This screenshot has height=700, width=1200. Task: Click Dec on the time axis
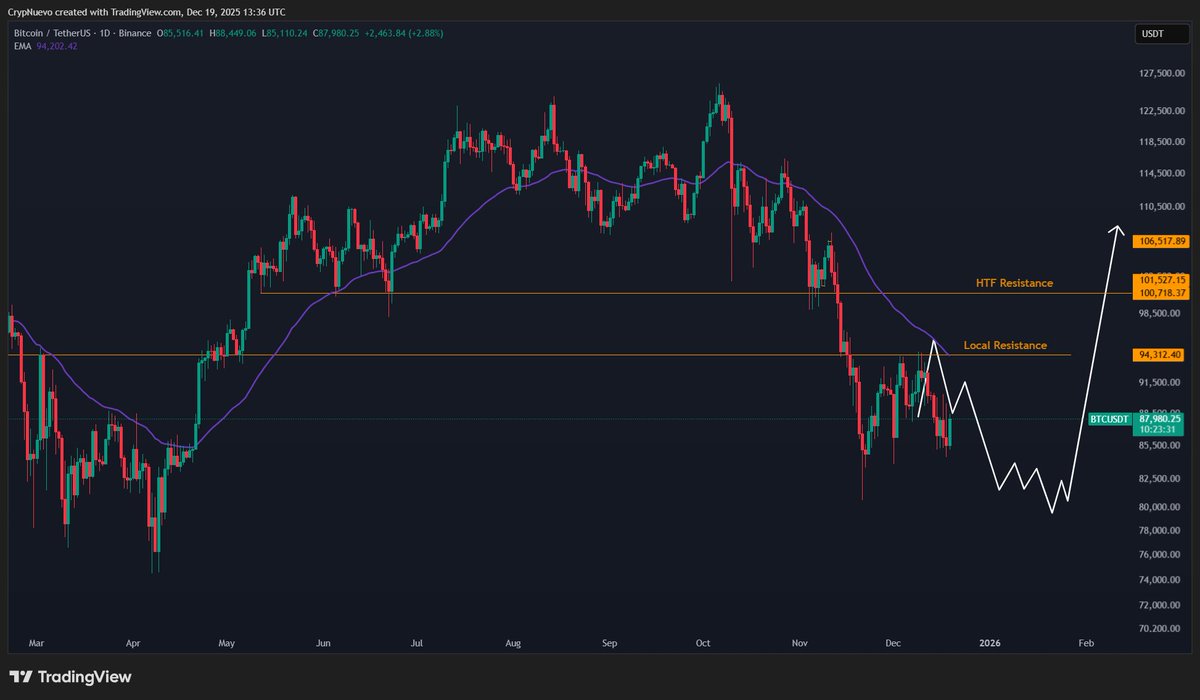[x=891, y=645]
